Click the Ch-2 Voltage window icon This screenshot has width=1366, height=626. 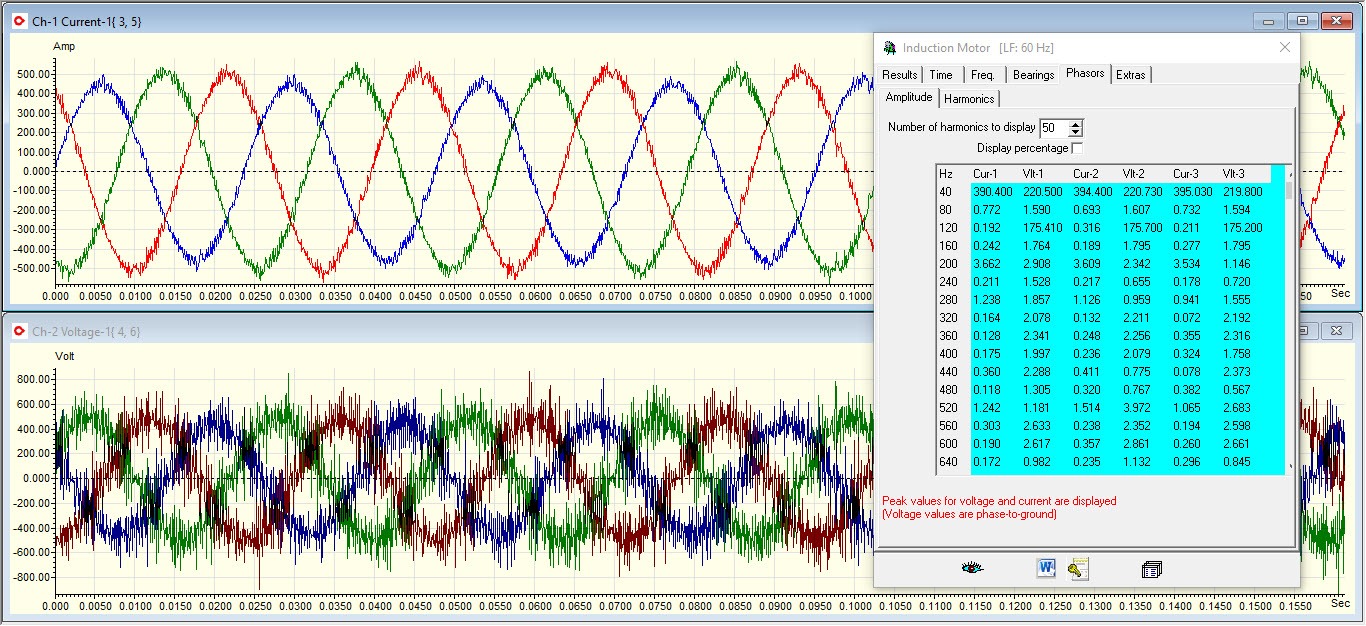(19, 331)
